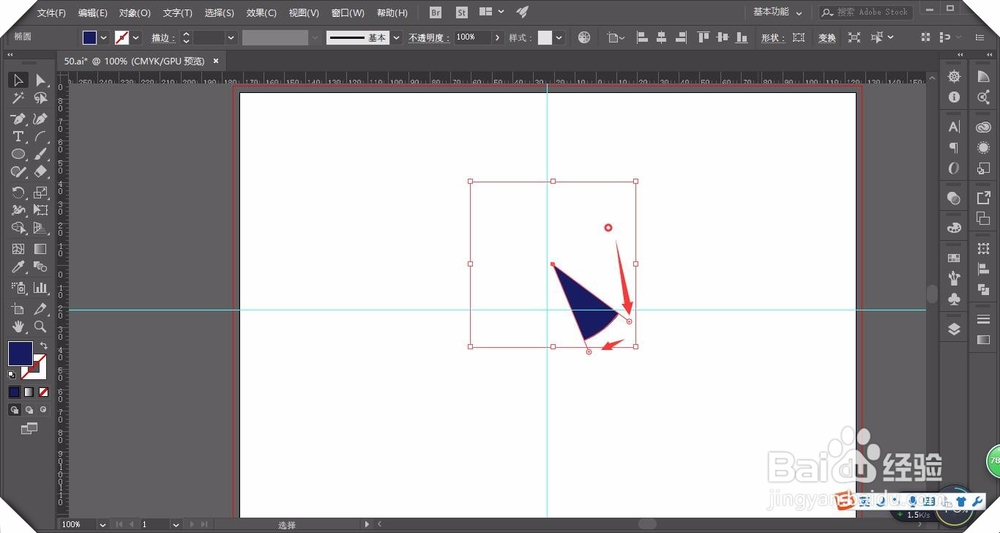
Task: Swap fill and stroke colors
Action: 43,346
